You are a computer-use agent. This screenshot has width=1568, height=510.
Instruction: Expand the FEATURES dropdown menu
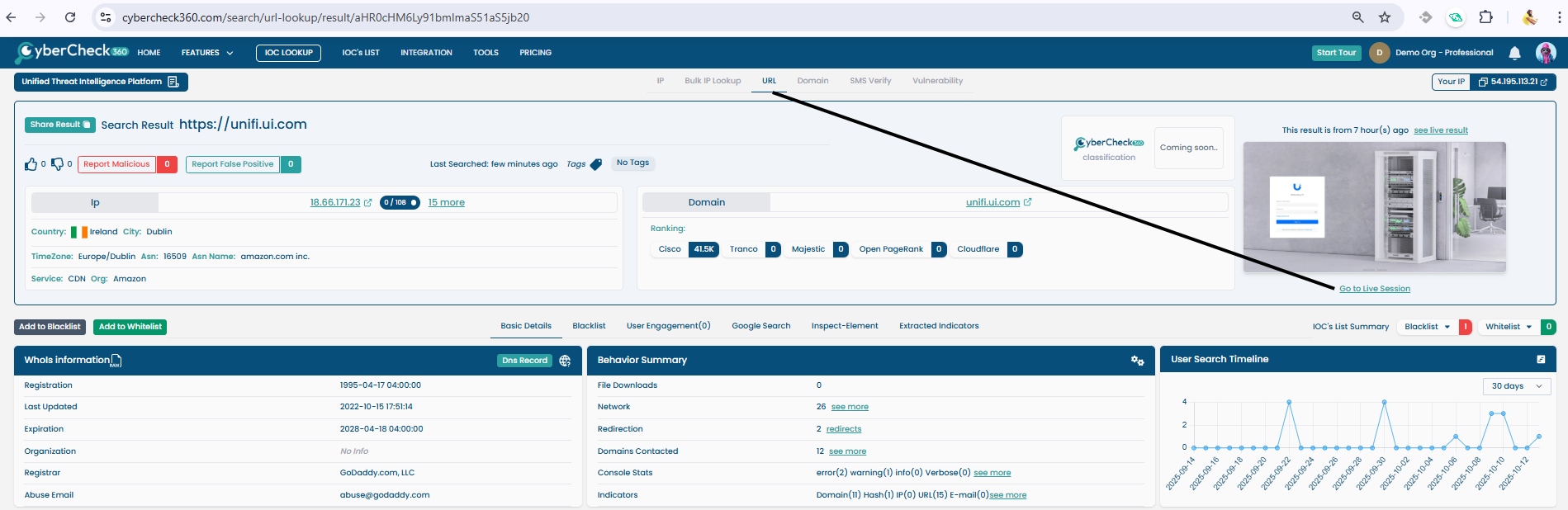click(x=207, y=53)
